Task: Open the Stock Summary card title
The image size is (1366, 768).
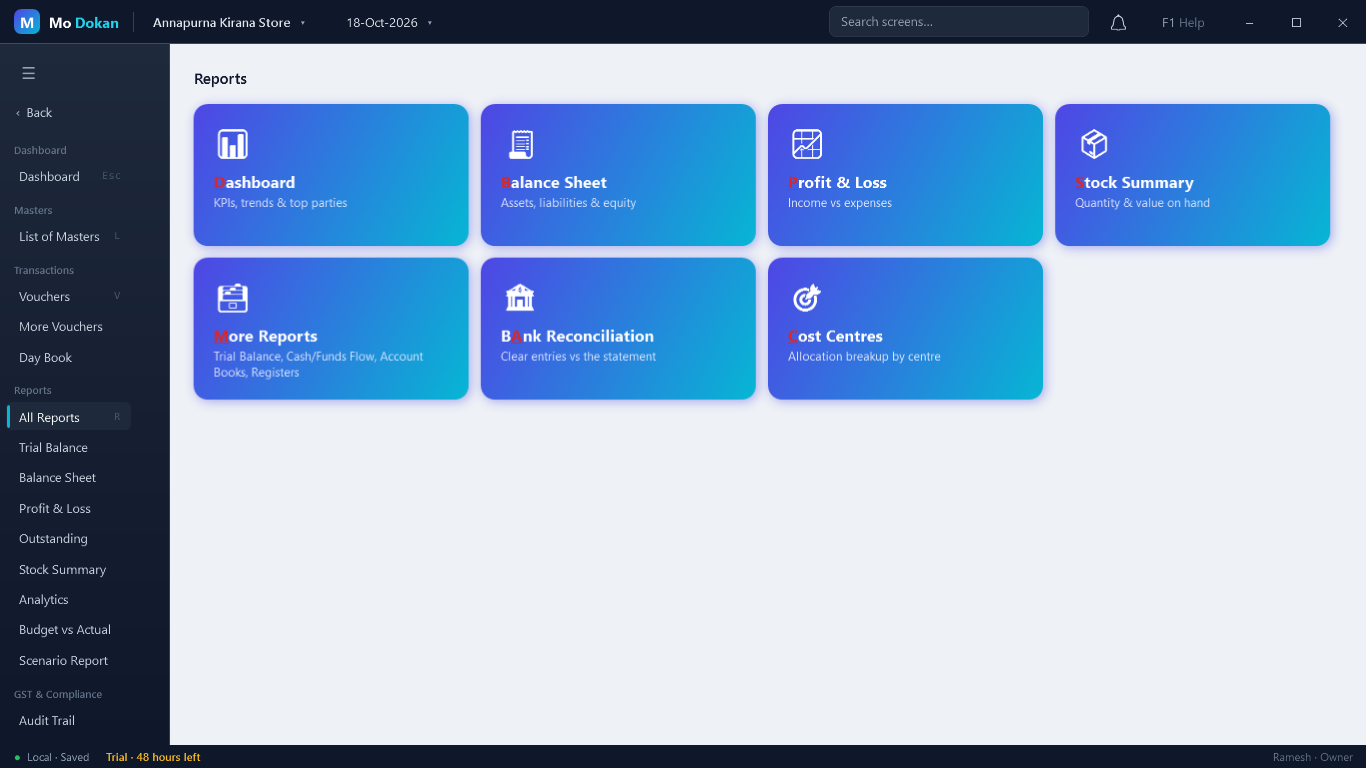Action: point(1134,183)
